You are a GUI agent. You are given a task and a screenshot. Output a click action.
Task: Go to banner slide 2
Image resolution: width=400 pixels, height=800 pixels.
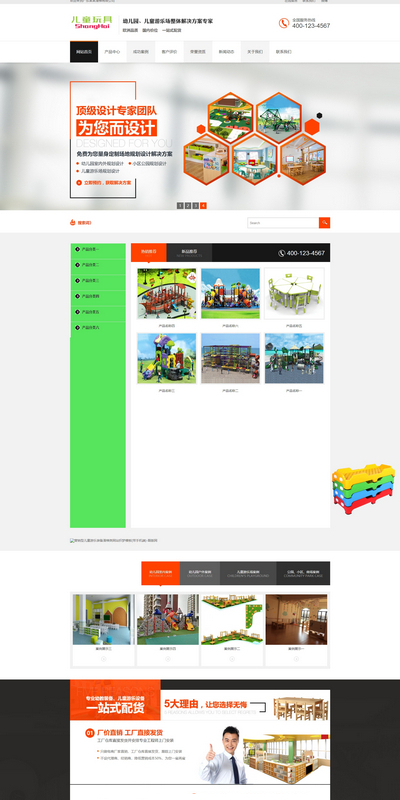188,206
